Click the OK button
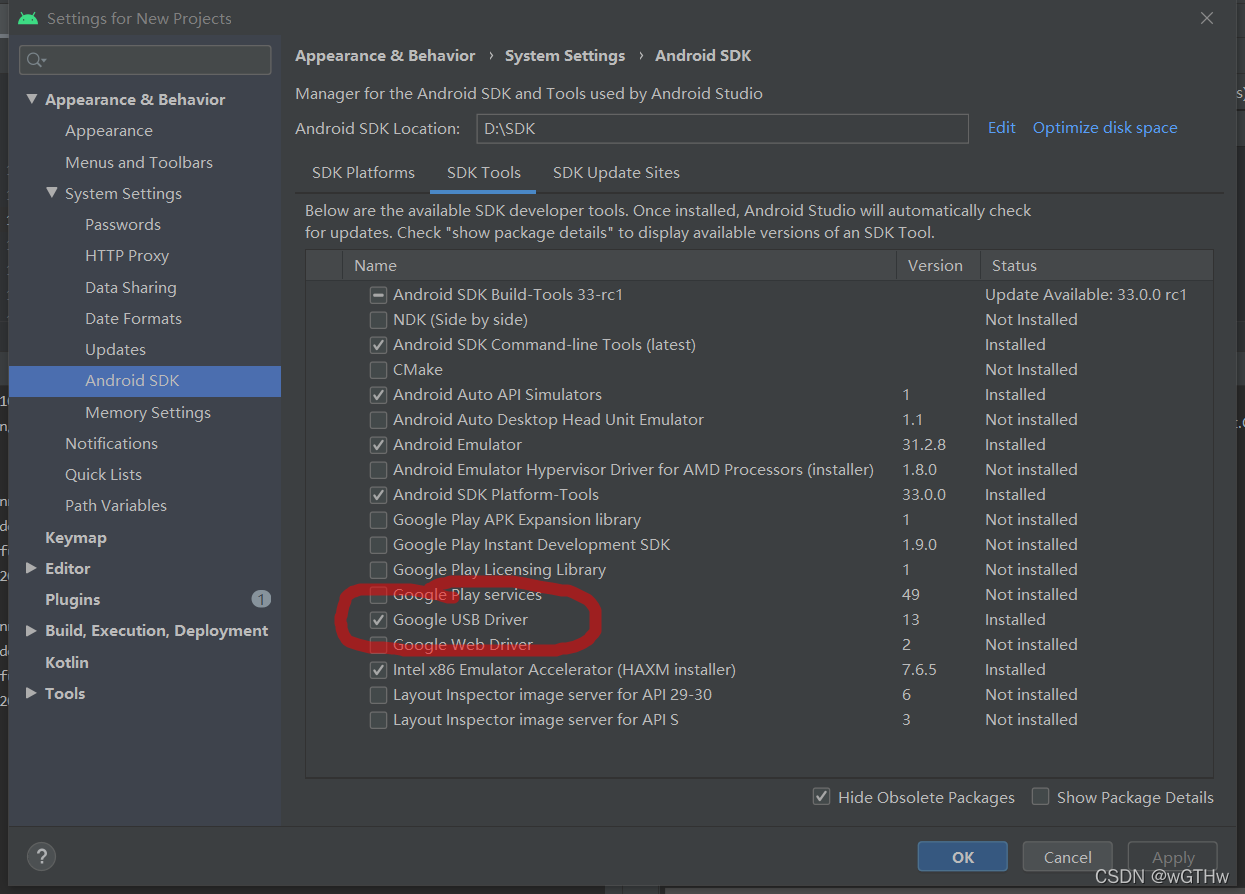 [x=963, y=857]
